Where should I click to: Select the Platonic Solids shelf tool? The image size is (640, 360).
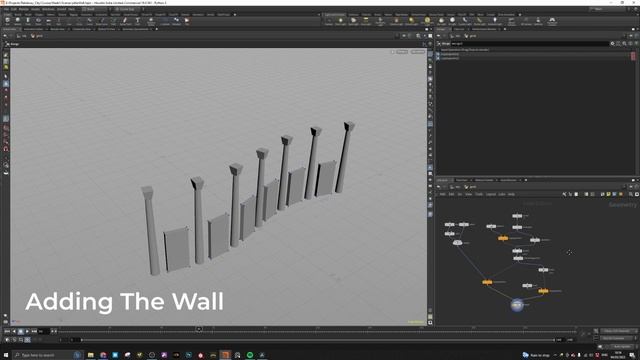pyautogui.click(x=151, y=22)
